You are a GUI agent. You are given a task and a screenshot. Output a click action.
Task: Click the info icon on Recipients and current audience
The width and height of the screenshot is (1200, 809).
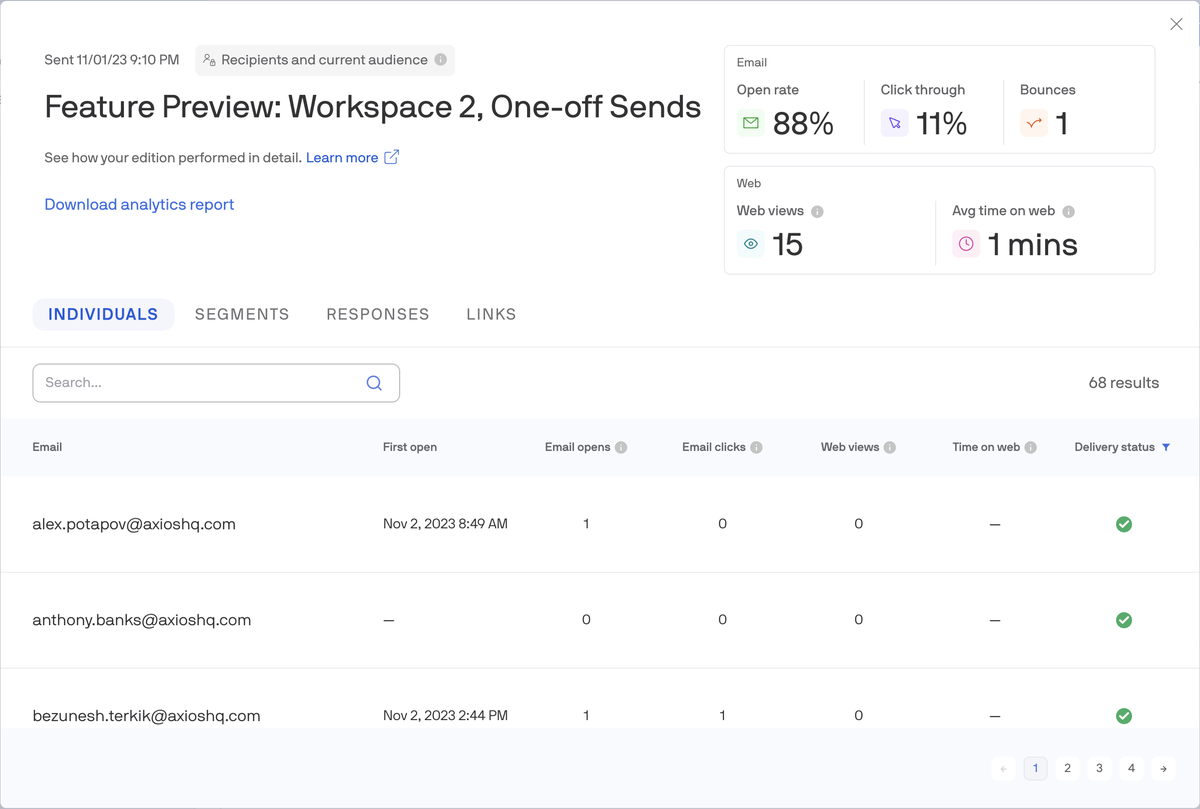pyautogui.click(x=439, y=60)
